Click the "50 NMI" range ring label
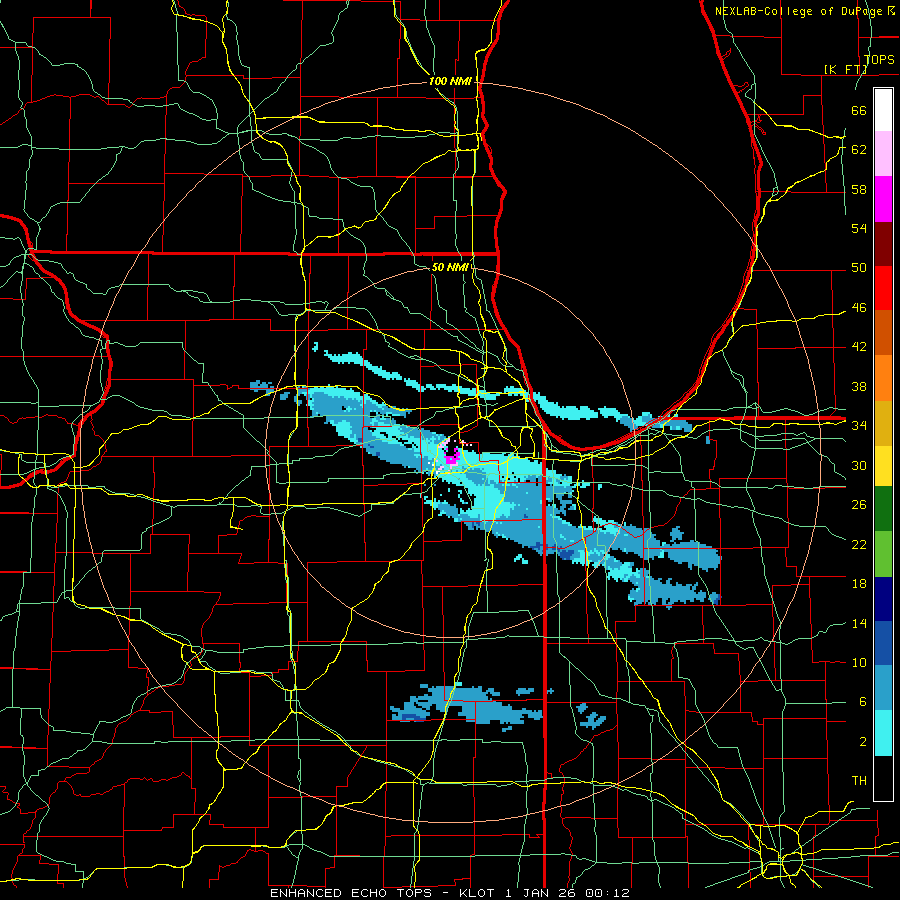900x900 pixels. click(450, 267)
